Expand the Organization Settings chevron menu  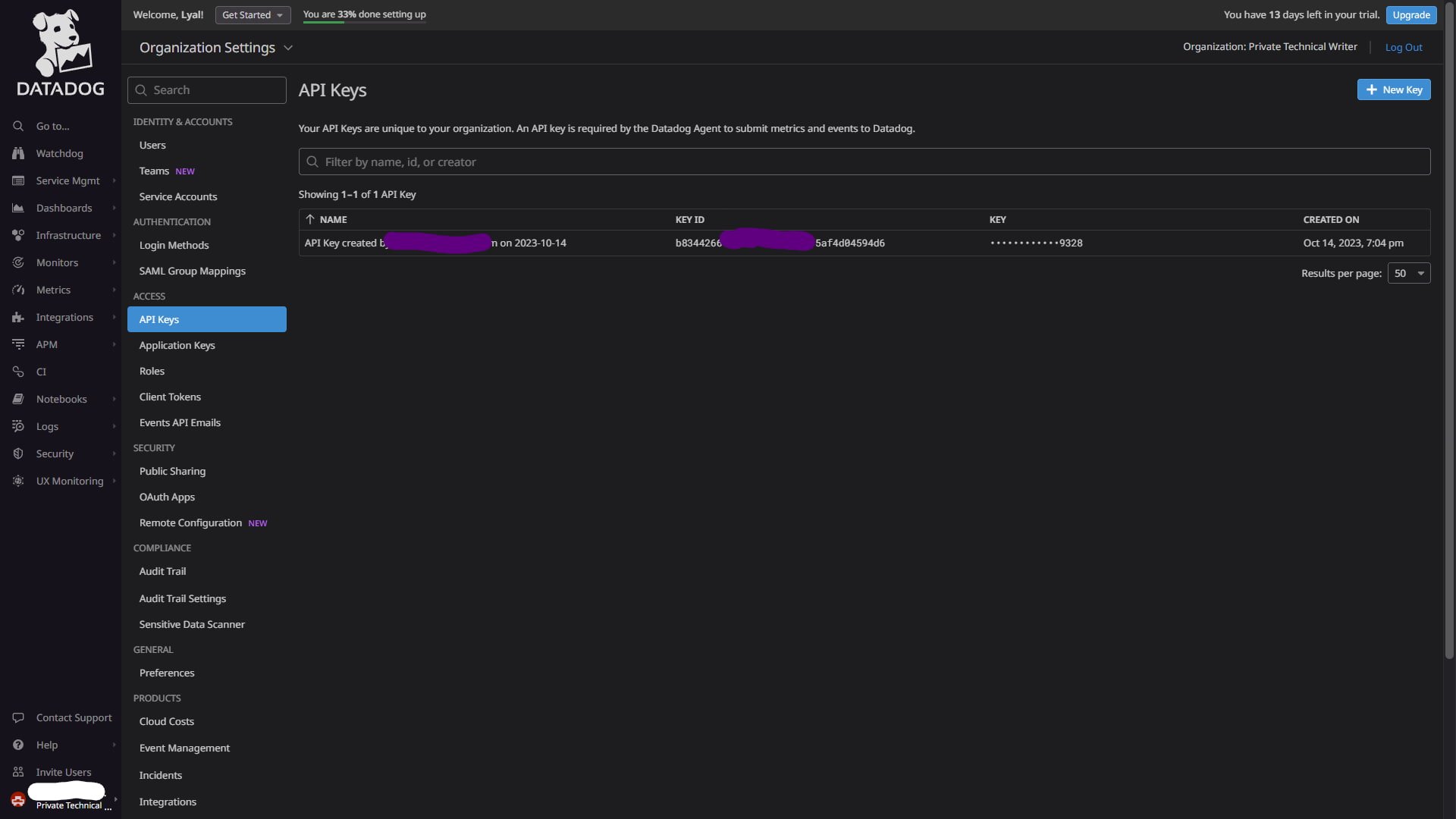288,48
